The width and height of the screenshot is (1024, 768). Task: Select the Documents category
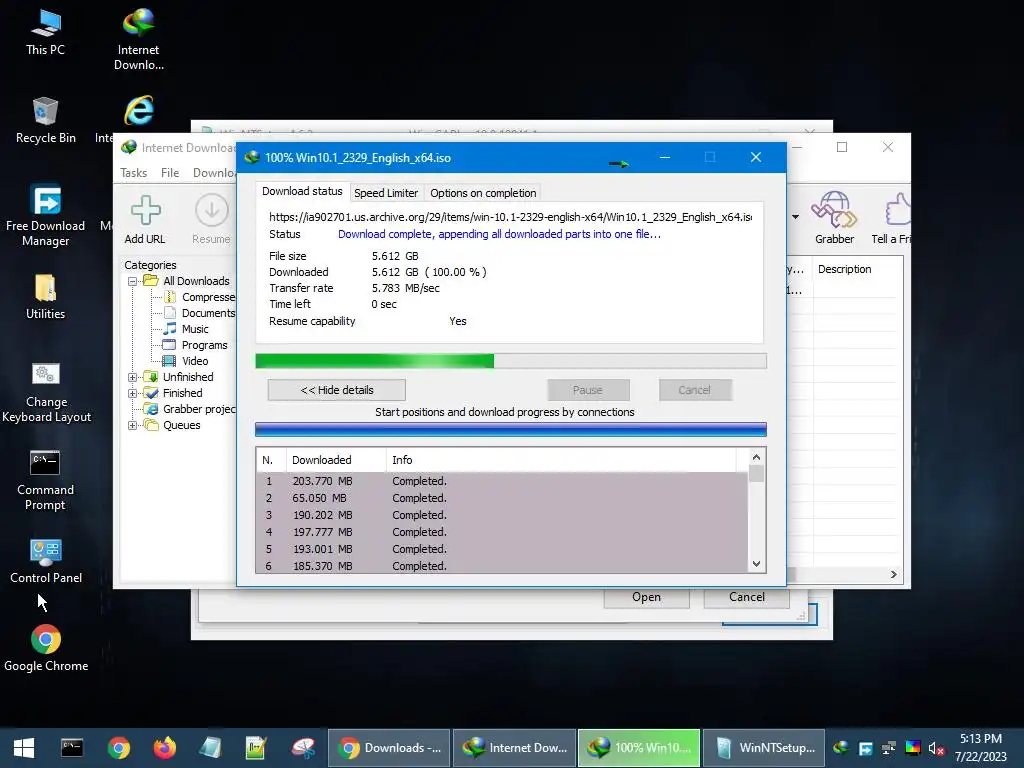[200, 313]
